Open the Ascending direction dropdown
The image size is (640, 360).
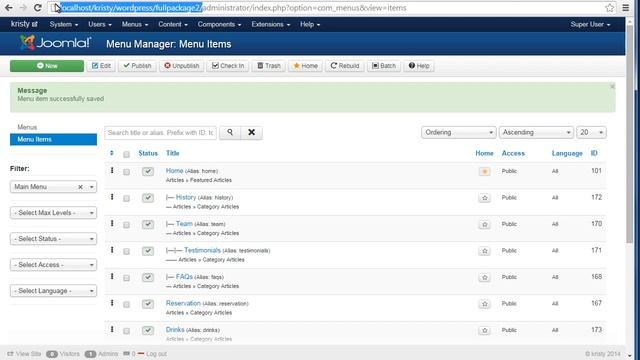click(536, 132)
